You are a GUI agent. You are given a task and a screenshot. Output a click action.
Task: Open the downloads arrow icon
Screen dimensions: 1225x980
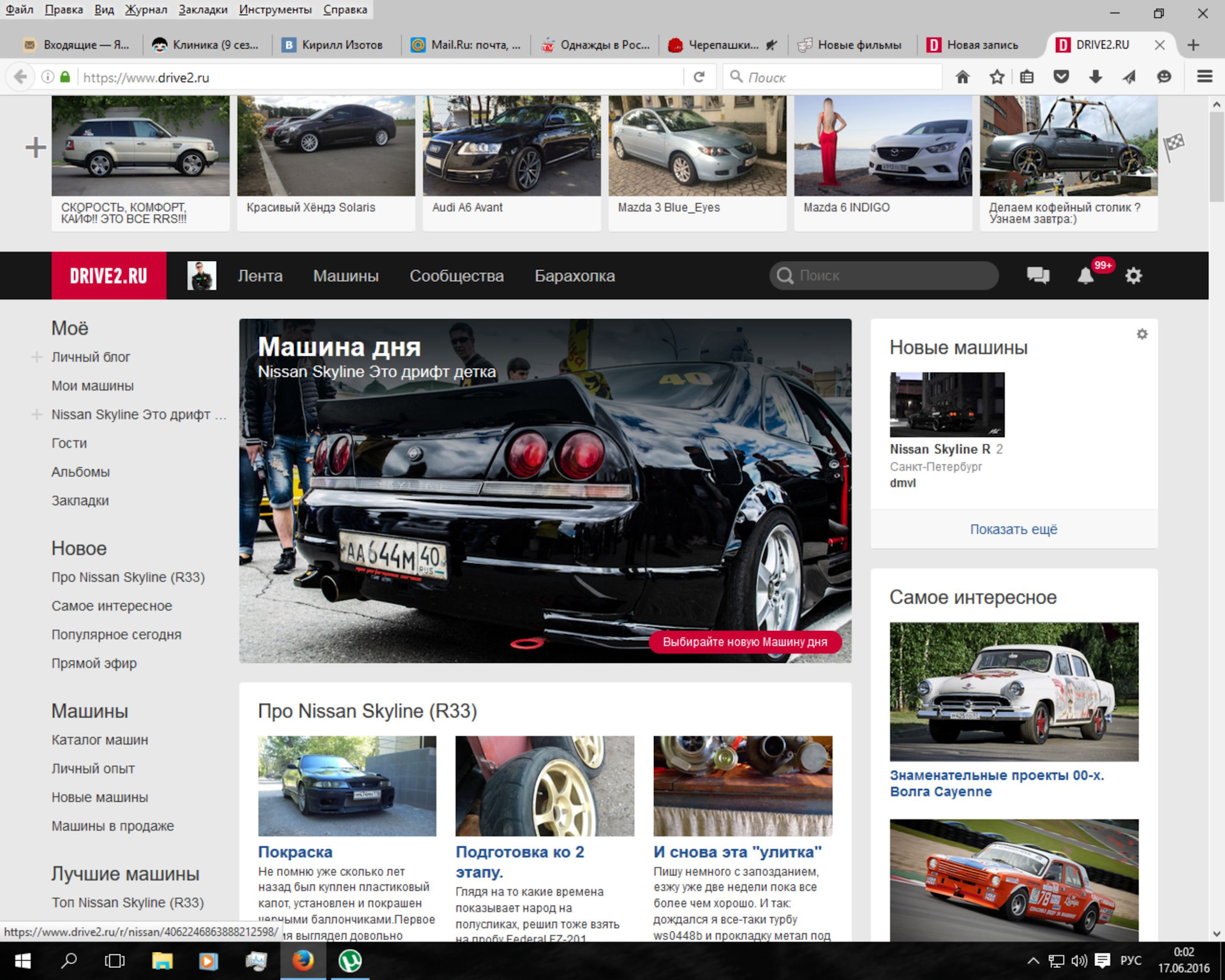pos(1095,77)
